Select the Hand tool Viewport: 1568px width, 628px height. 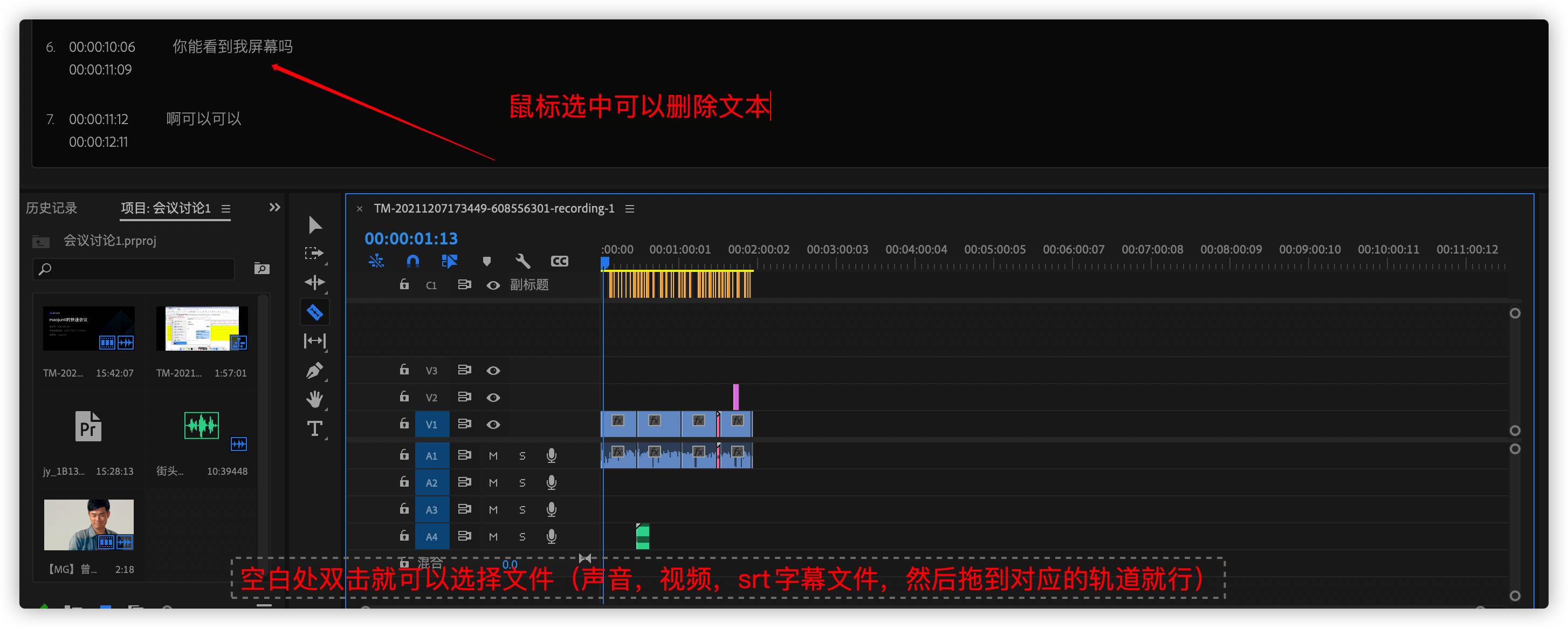tap(315, 399)
